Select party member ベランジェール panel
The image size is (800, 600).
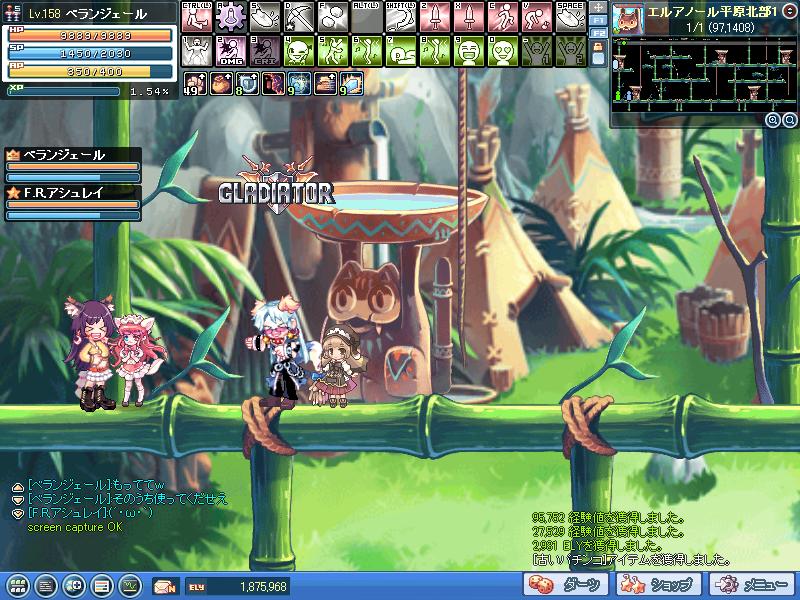tap(73, 166)
